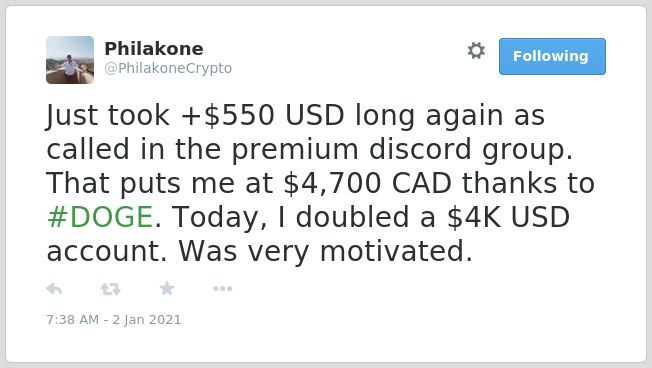
Task: Click the '$4,700' amount in the tweet
Action: coord(332,183)
